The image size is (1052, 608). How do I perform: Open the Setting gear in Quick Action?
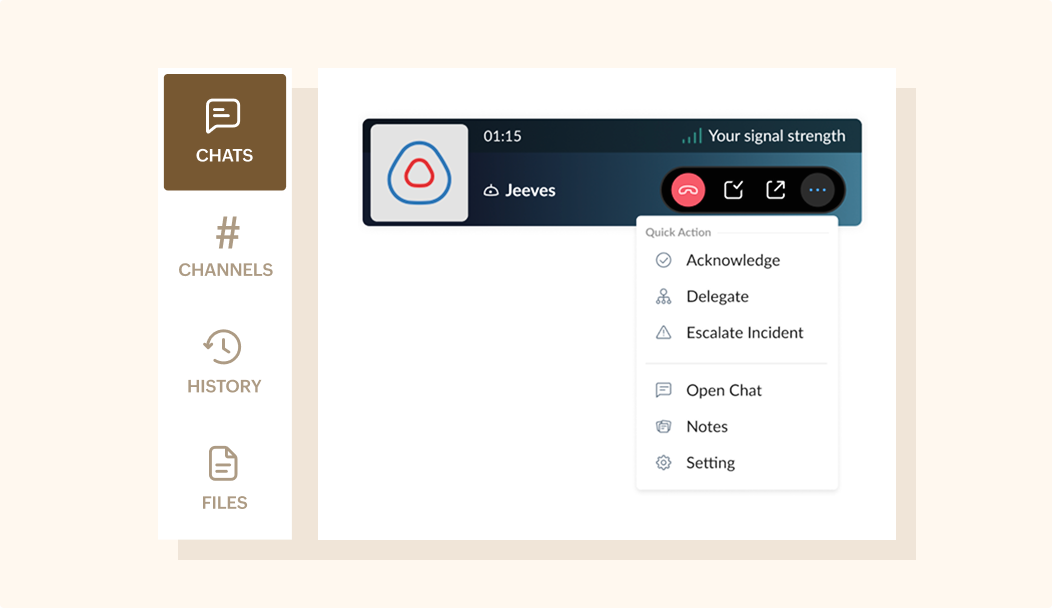pyautogui.click(x=663, y=462)
